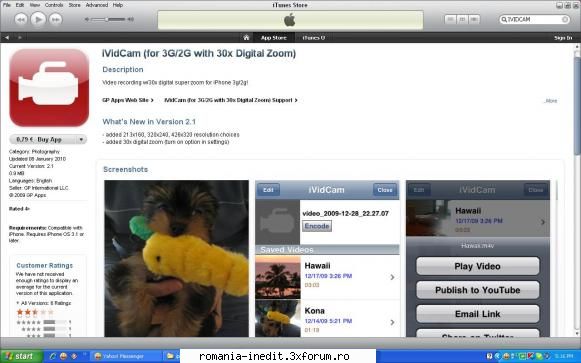
Task: Click the video_2009-12-28_22.27.07 filename
Action: pos(345,213)
